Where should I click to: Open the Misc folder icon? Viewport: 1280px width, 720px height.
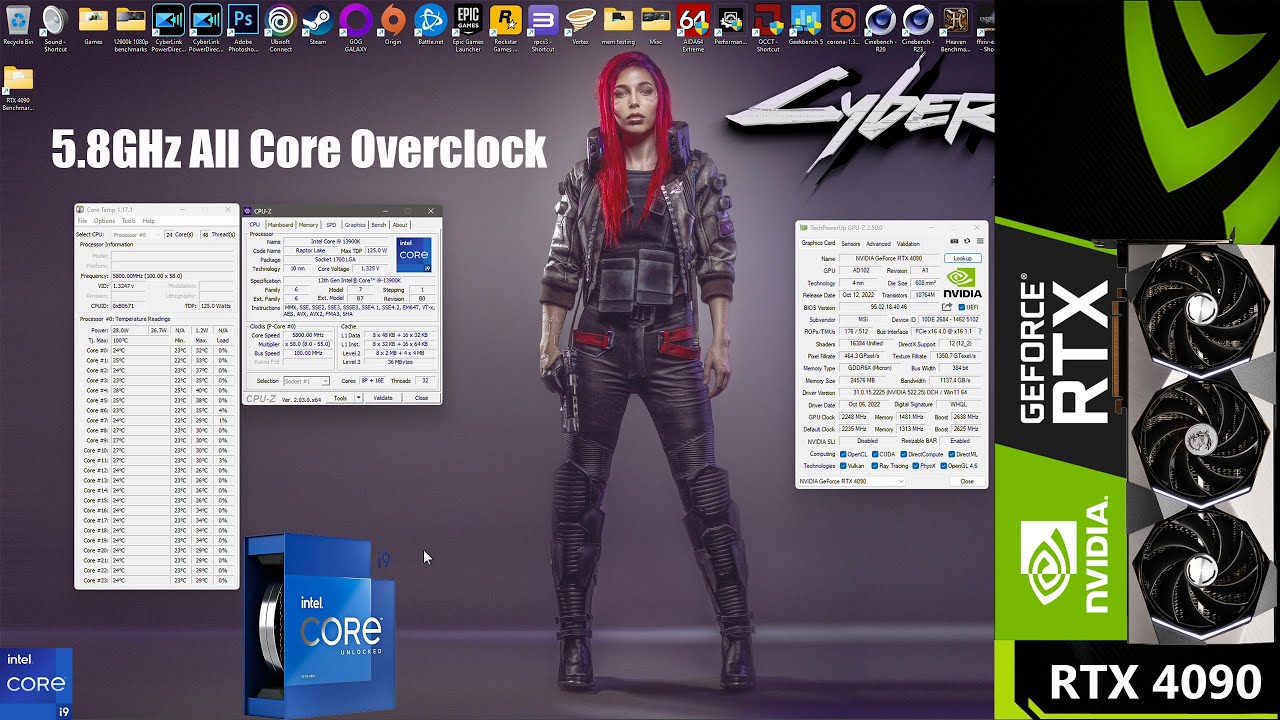pos(656,26)
